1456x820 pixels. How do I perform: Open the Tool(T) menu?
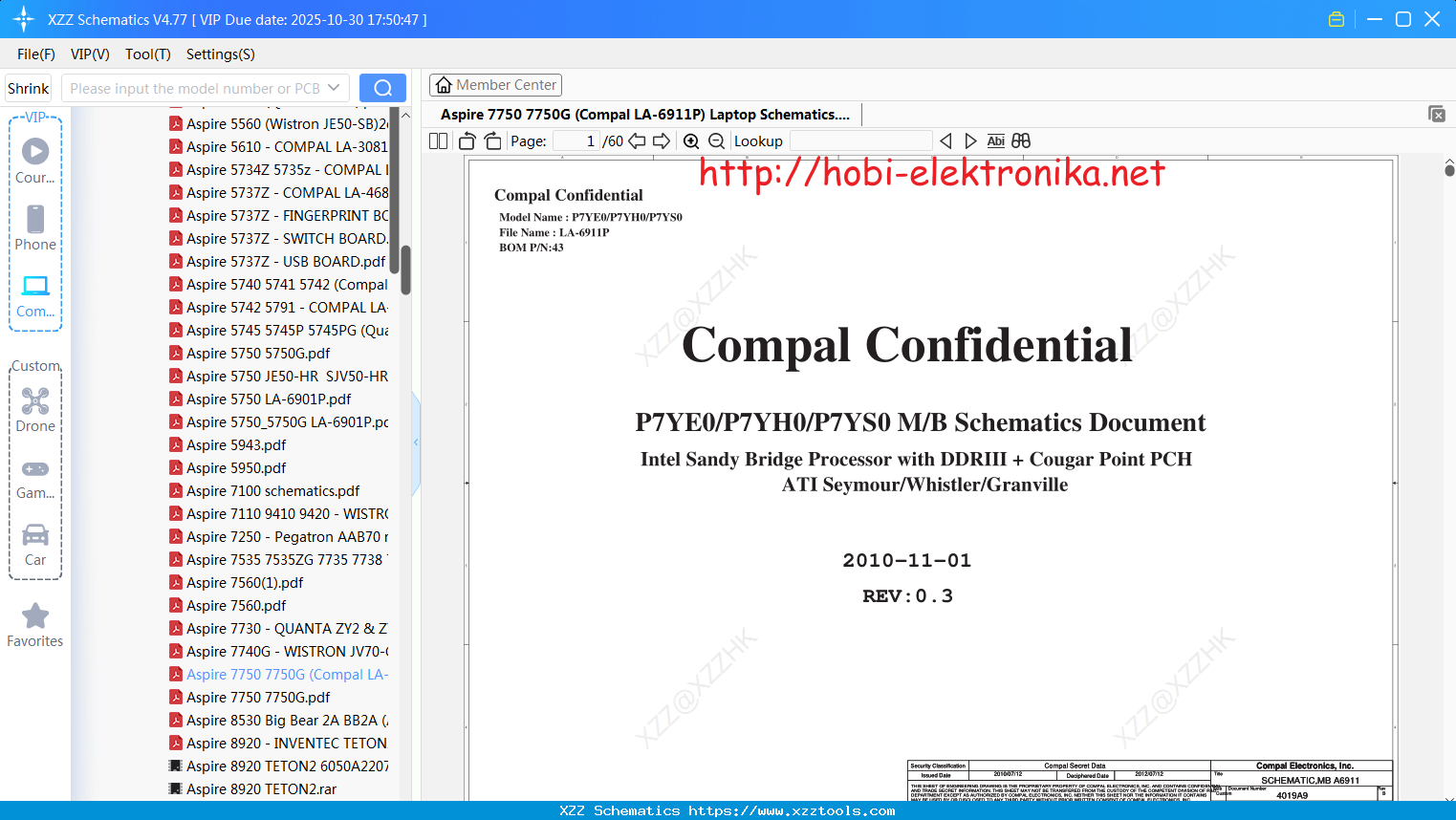tap(148, 54)
